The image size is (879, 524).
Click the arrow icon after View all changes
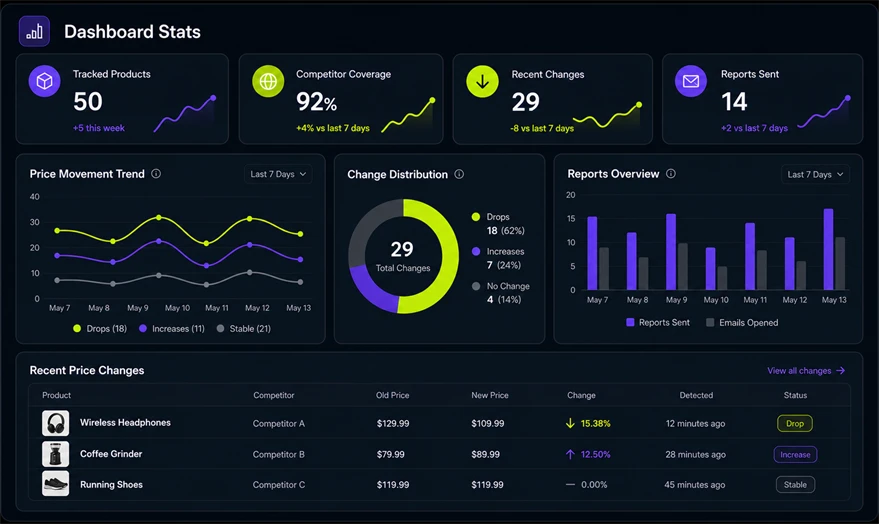(x=840, y=370)
